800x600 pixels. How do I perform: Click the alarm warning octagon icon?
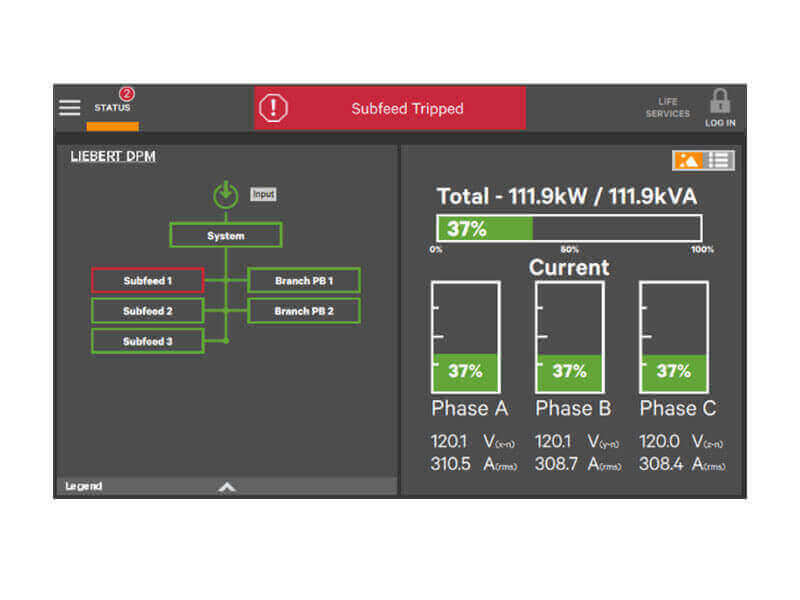(x=273, y=108)
